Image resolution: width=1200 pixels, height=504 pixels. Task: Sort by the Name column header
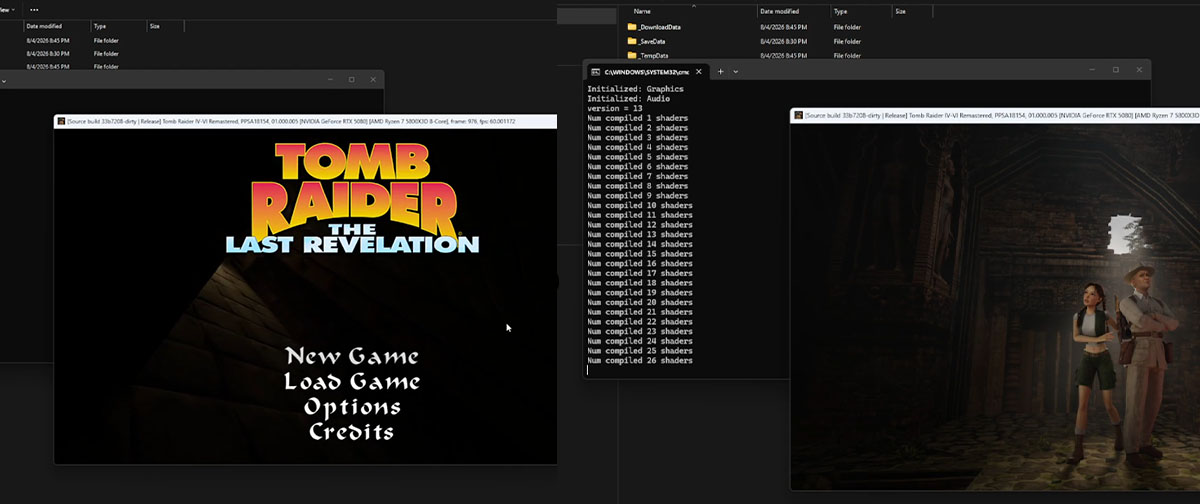coord(642,11)
